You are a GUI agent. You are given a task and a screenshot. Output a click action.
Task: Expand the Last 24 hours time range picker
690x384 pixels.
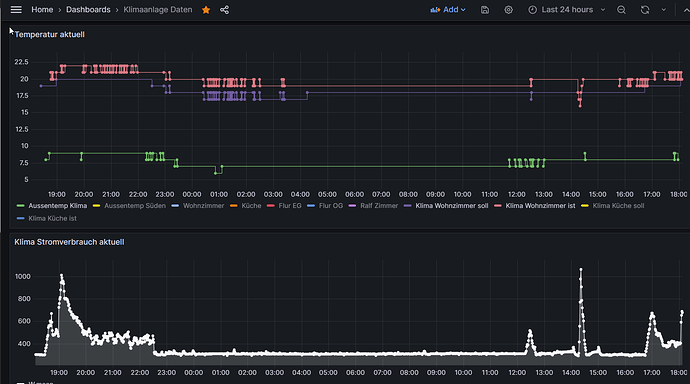(567, 10)
